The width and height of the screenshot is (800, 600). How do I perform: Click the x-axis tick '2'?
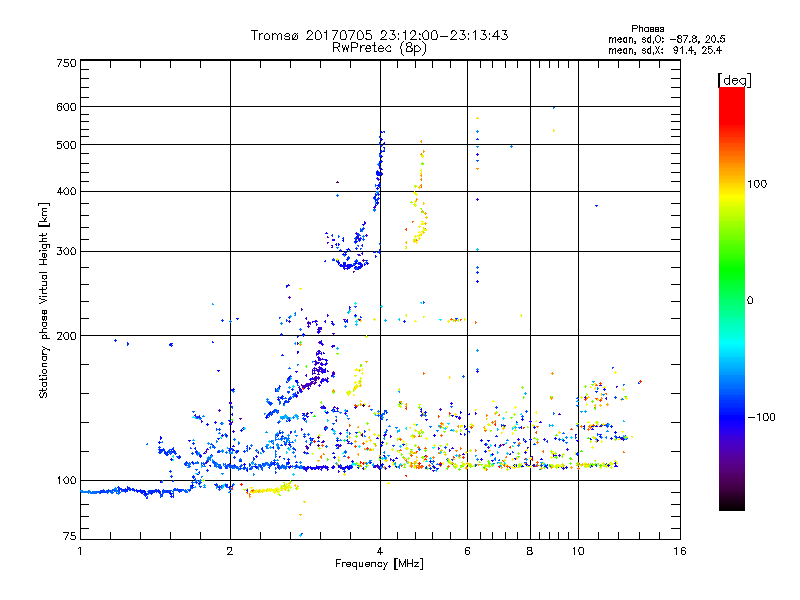pos(230,551)
